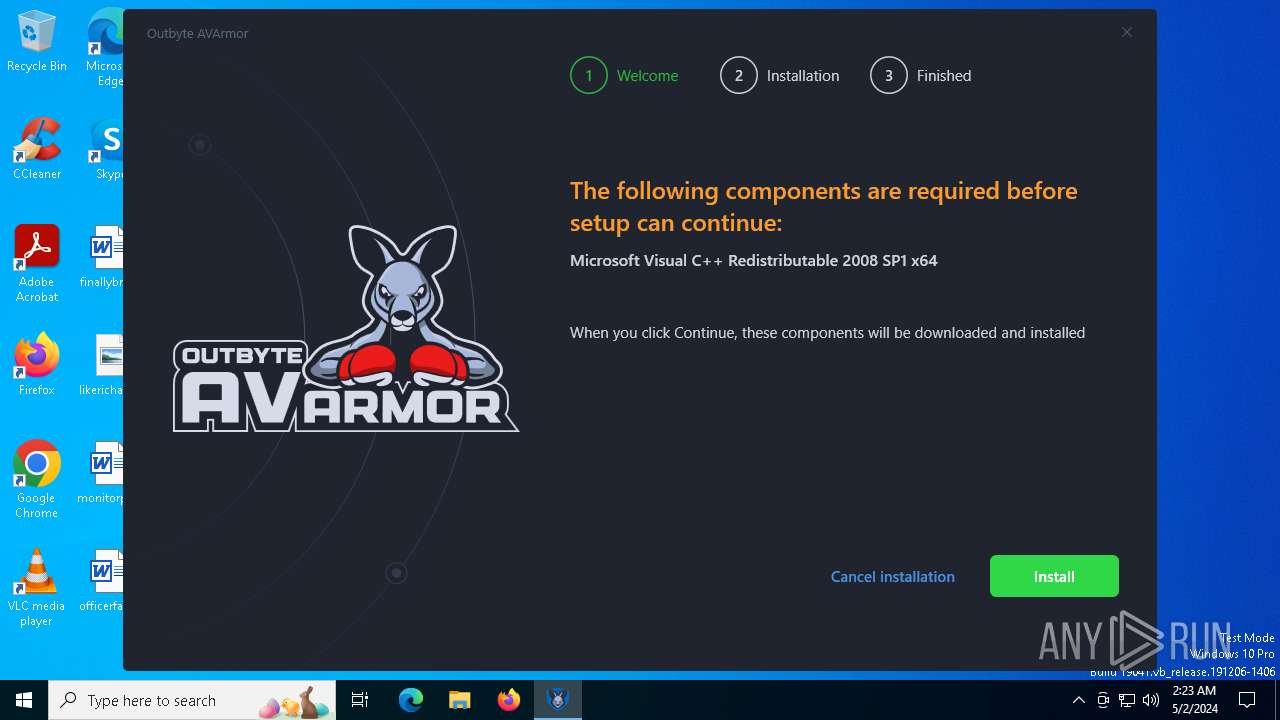Image resolution: width=1280 pixels, height=720 pixels.
Task: Open the notification center icon
Action: (1247, 700)
